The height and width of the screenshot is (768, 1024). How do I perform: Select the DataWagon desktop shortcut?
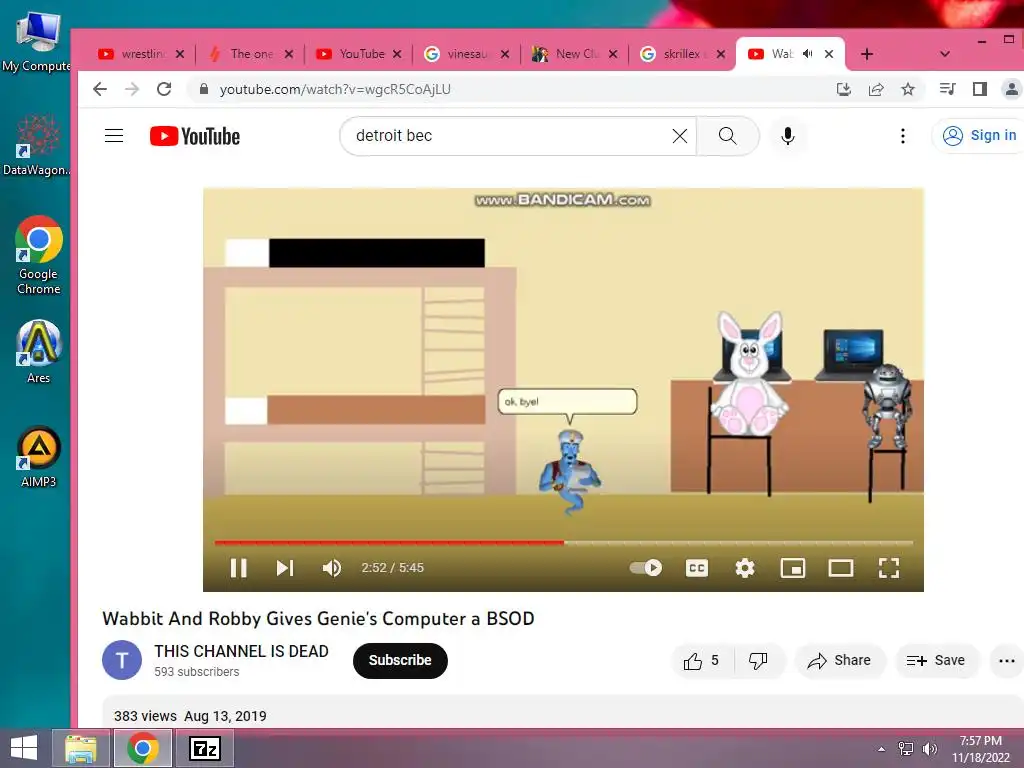point(37,145)
